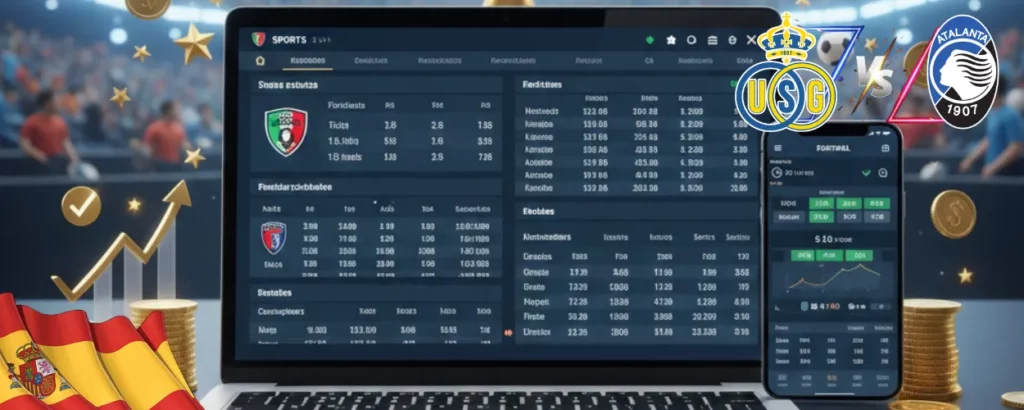Select the underlined active tab on the laptop
Image resolution: width=1024 pixels, height=410 pixels.
pos(307,61)
